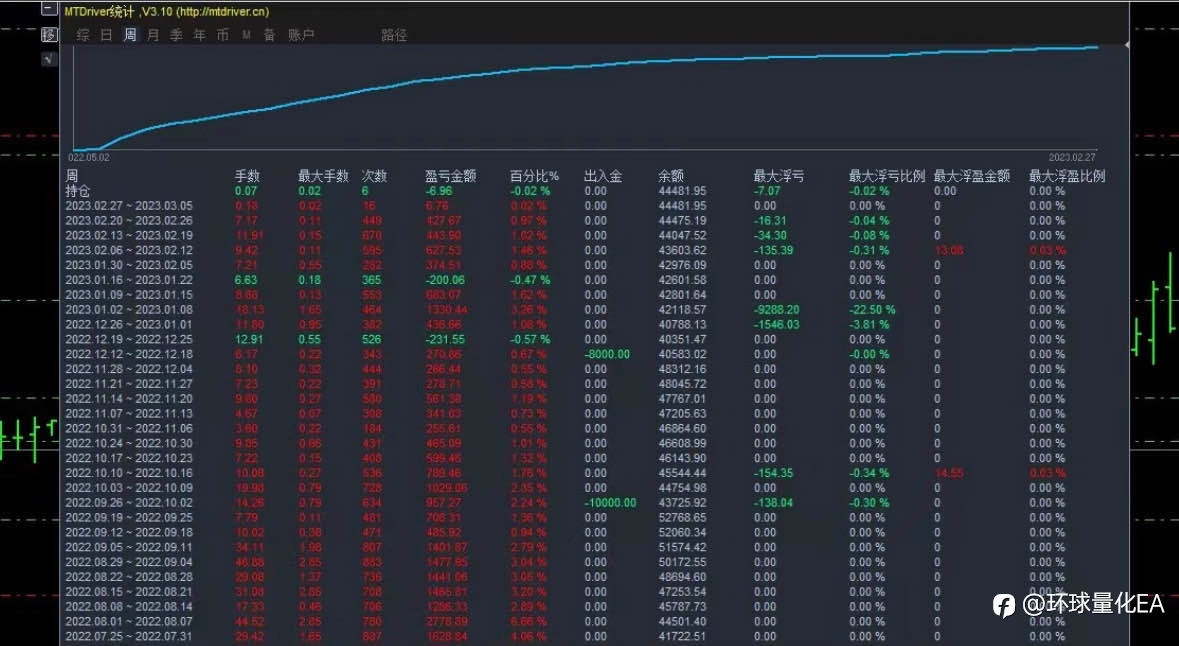Click the -22.50 % floating loss ratio
The image size is (1179, 646).
(x=872, y=310)
